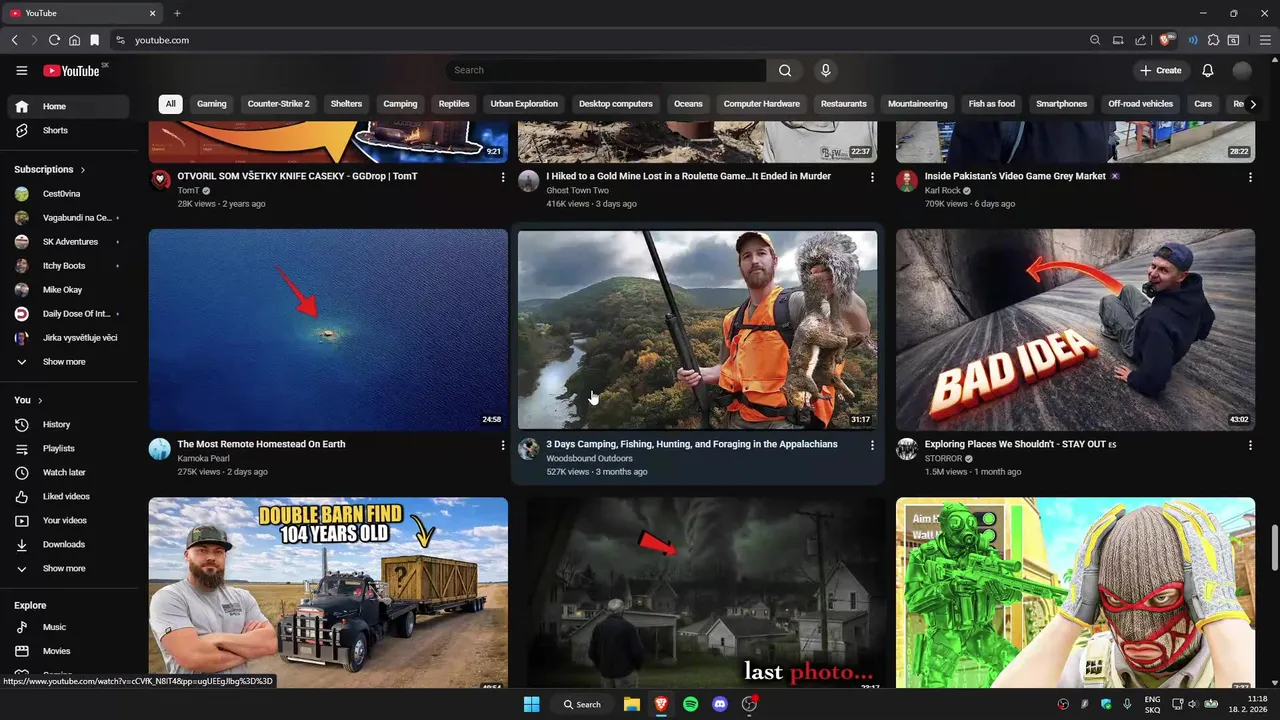Select the Off-road vehicles chip

click(x=1141, y=104)
